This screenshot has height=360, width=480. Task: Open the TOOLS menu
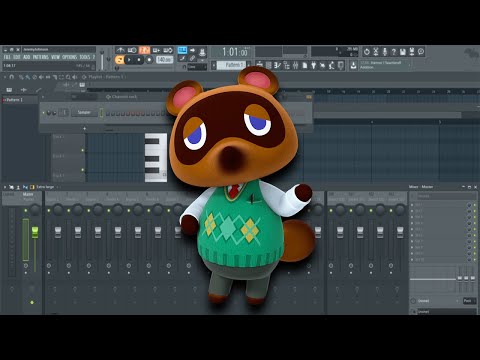[x=85, y=57]
